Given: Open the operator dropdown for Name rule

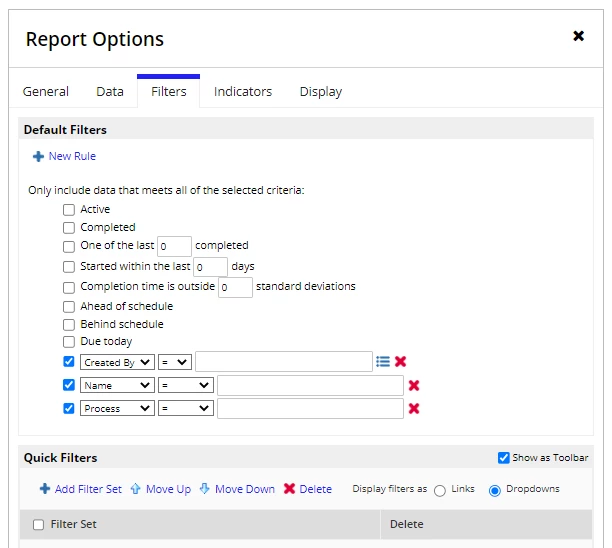Looking at the screenshot, I should pos(186,385).
